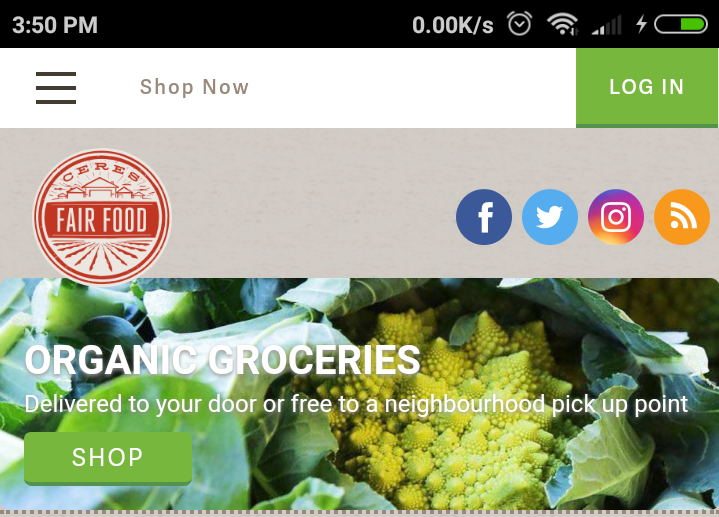Tap the 3:50 PM clock
Screen dimensions: 719x517
click(x=55, y=25)
